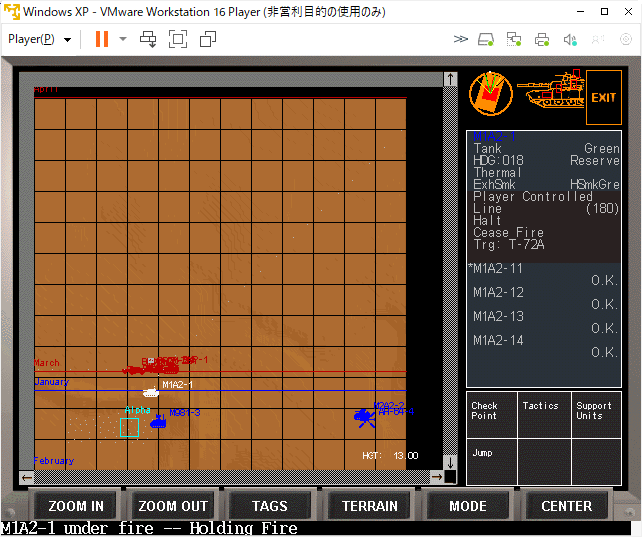
Task: Click the CENTER map button
Action: (567, 506)
